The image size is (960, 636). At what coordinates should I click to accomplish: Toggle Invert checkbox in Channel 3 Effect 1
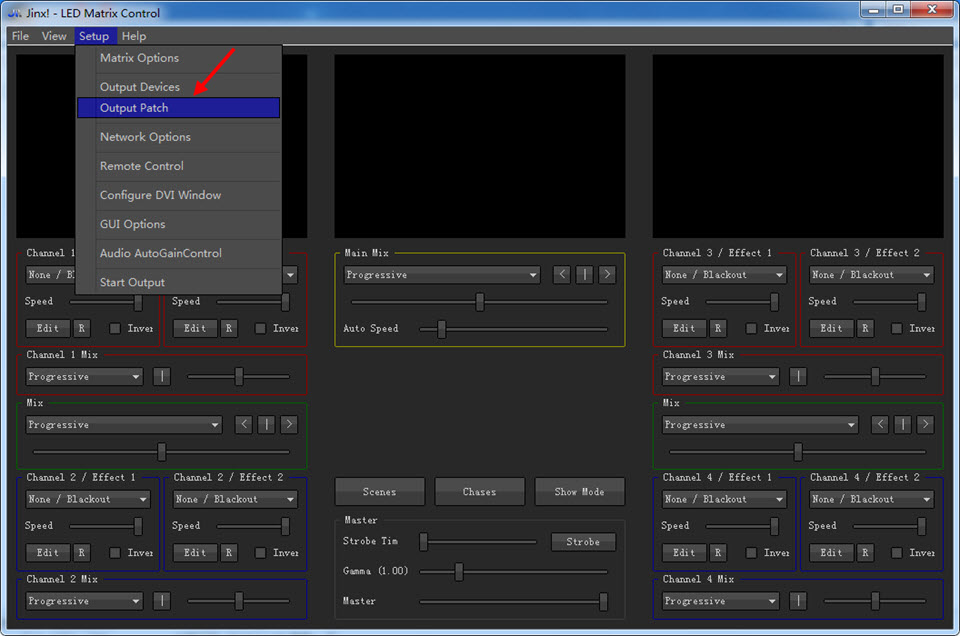click(x=751, y=328)
